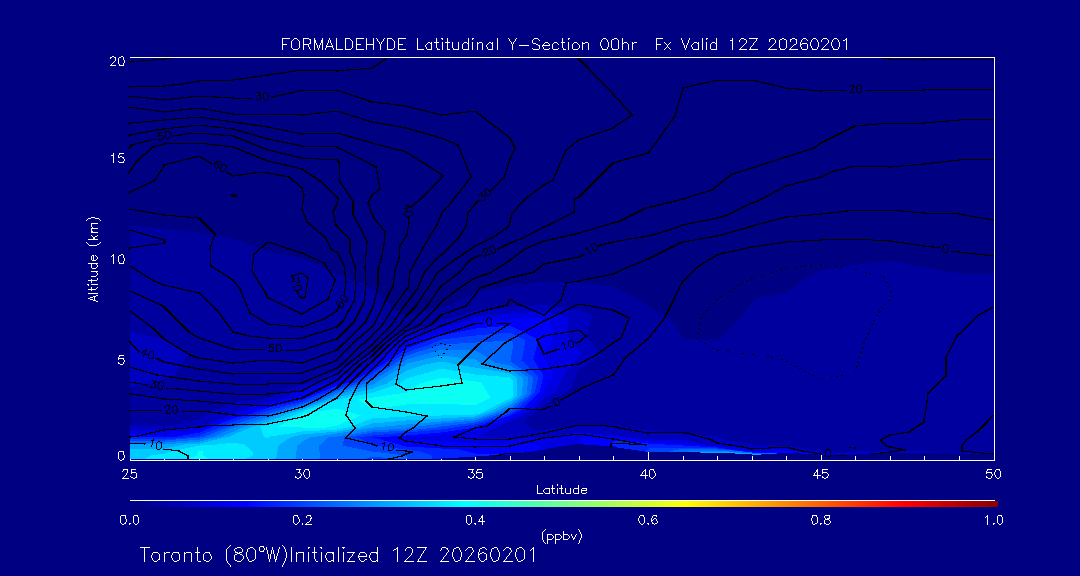Click the color scale label 0.6
This screenshot has width=1080, height=576.
click(x=648, y=520)
